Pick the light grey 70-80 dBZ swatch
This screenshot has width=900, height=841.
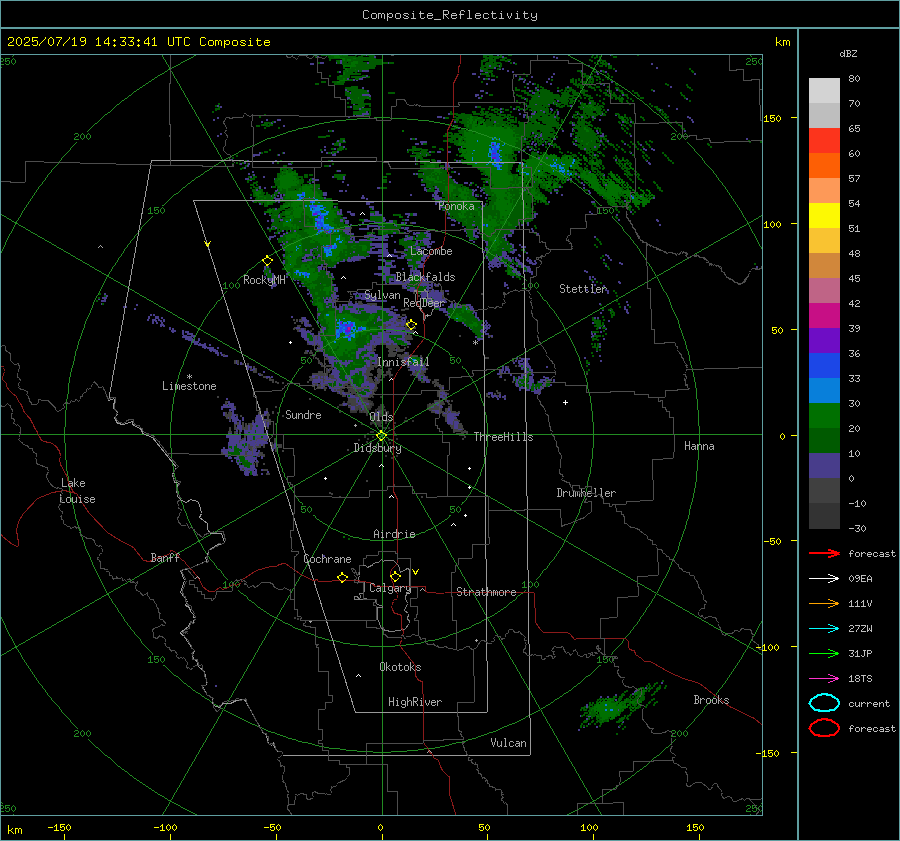(824, 91)
